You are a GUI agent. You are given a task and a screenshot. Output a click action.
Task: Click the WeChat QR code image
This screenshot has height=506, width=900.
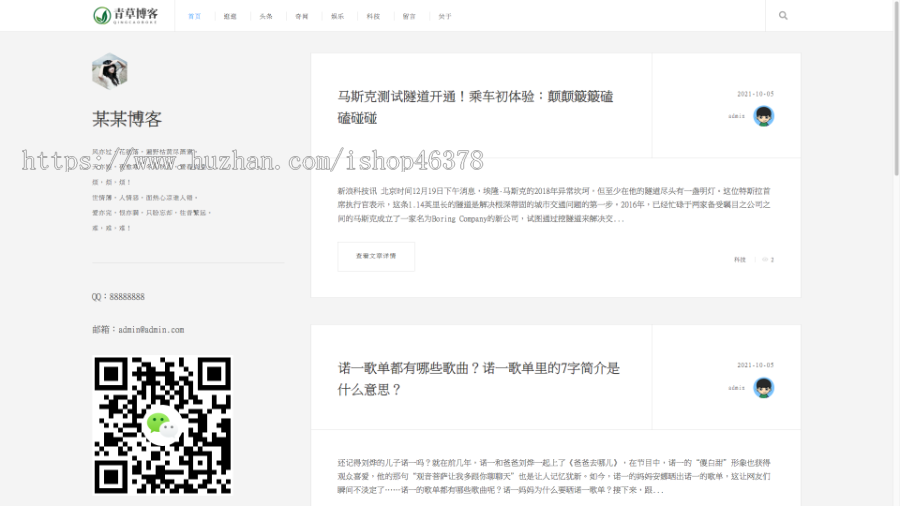(162, 425)
